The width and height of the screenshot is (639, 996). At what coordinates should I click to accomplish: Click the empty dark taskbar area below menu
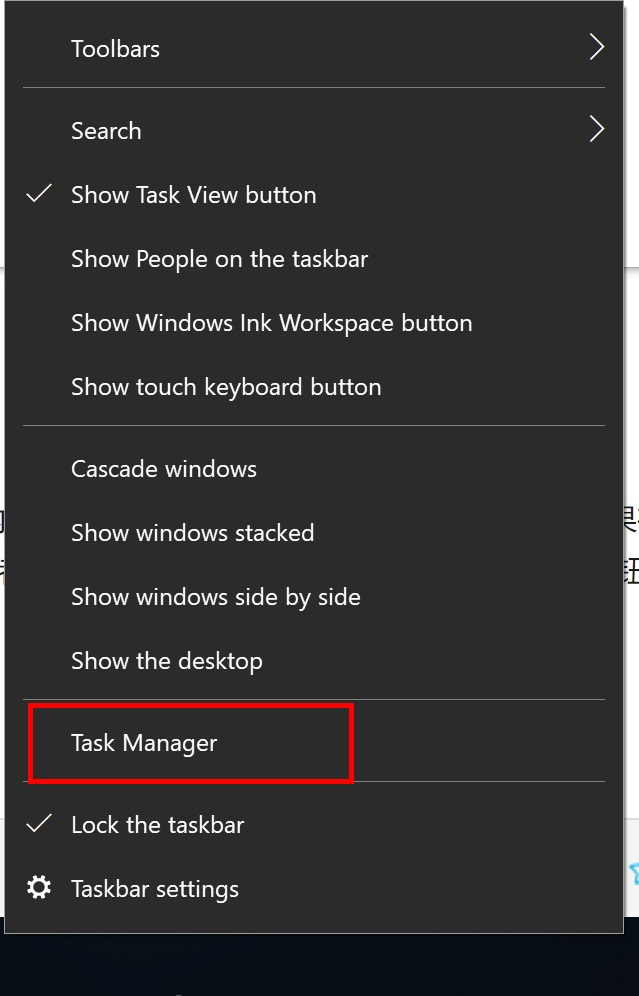click(x=320, y=966)
